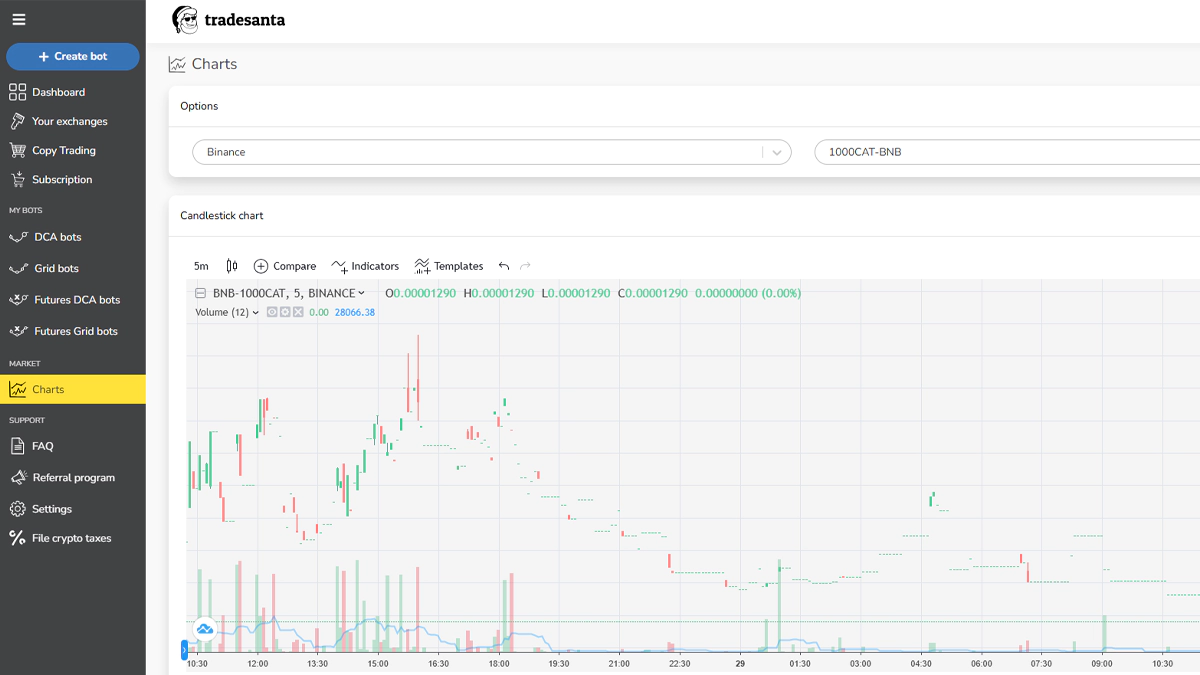Screen dimensions: 1200x675
Task: Click the Referral program megaphone icon
Action: point(17,477)
